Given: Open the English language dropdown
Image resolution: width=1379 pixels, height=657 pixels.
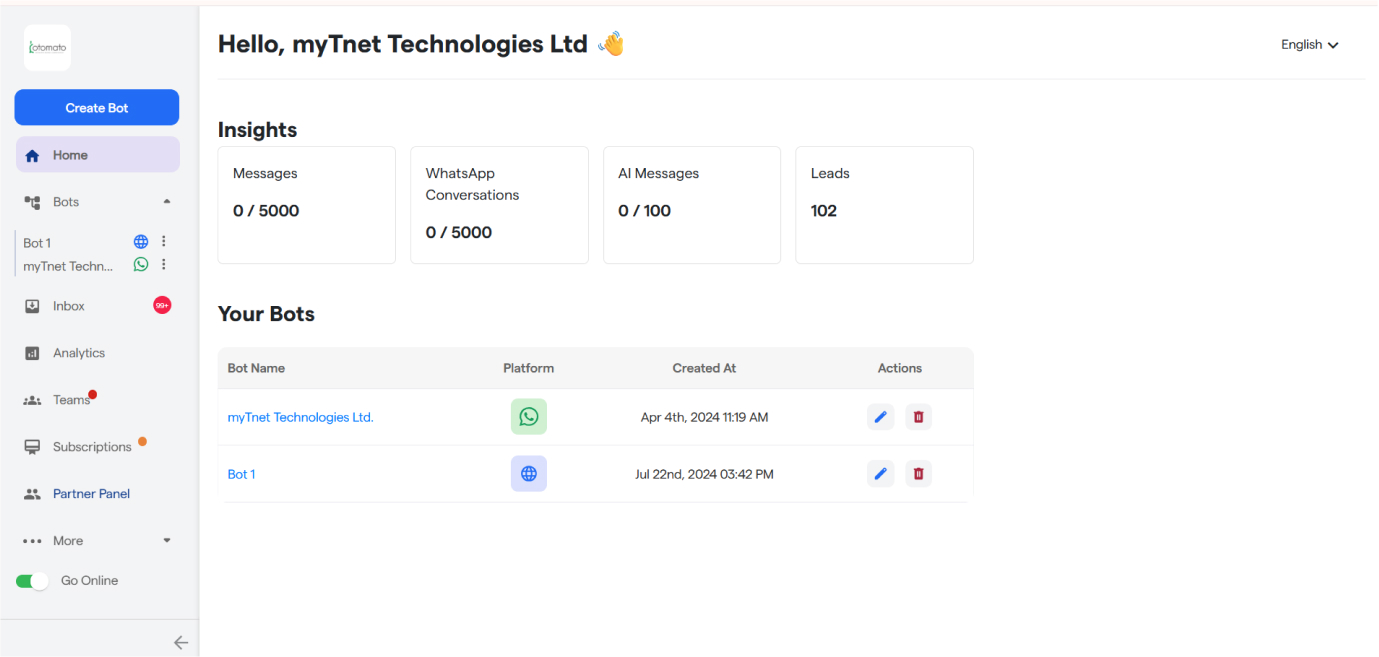Looking at the screenshot, I should tap(1309, 45).
